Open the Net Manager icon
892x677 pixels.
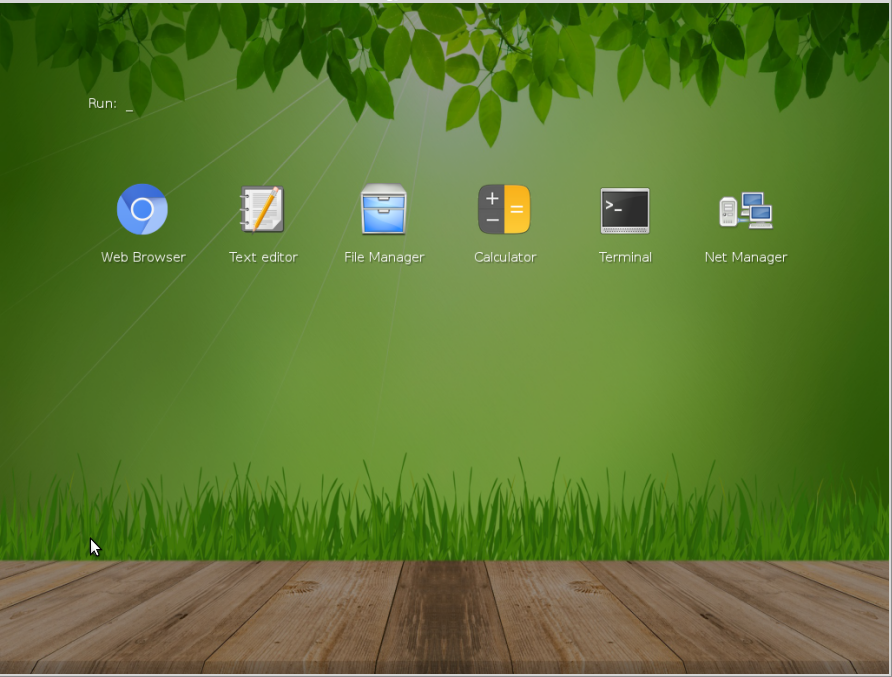tap(746, 210)
